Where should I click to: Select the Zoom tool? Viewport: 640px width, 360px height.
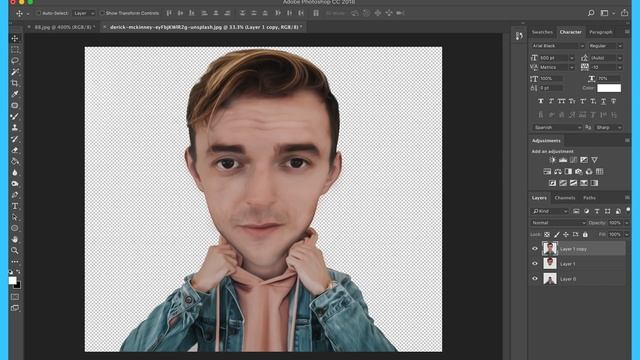click(15, 250)
